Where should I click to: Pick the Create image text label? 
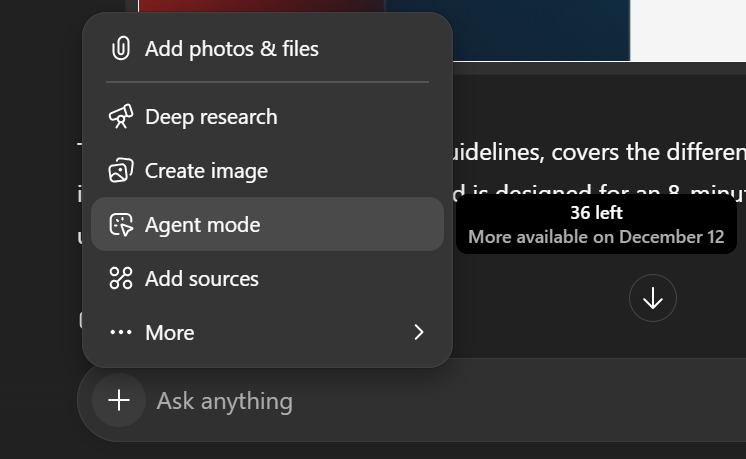(206, 171)
